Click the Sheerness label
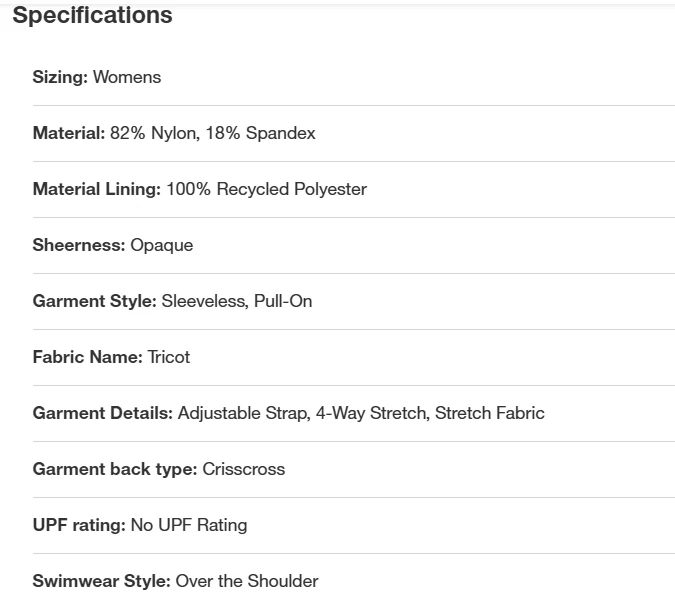 (x=79, y=245)
